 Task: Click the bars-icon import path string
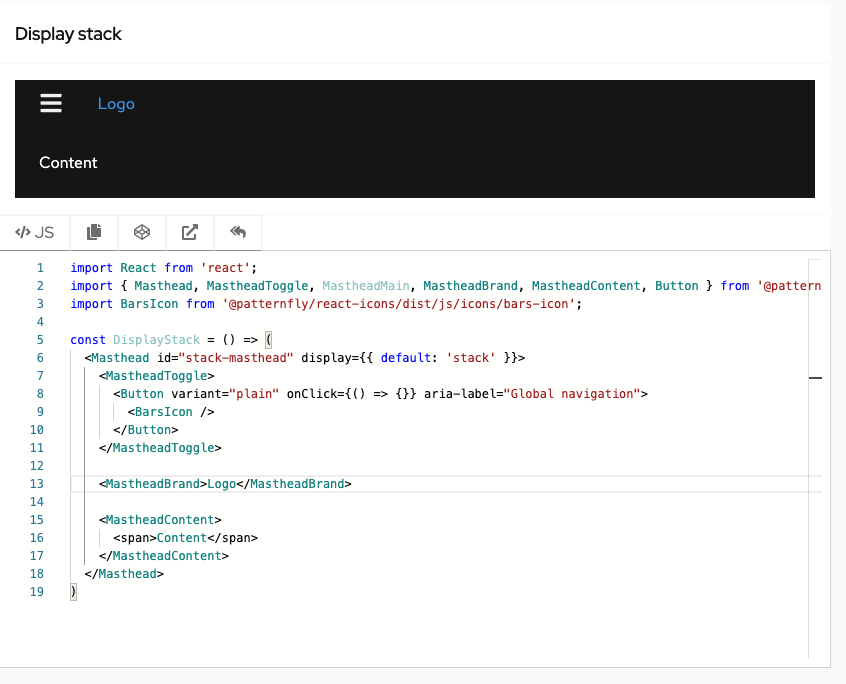[399, 304]
